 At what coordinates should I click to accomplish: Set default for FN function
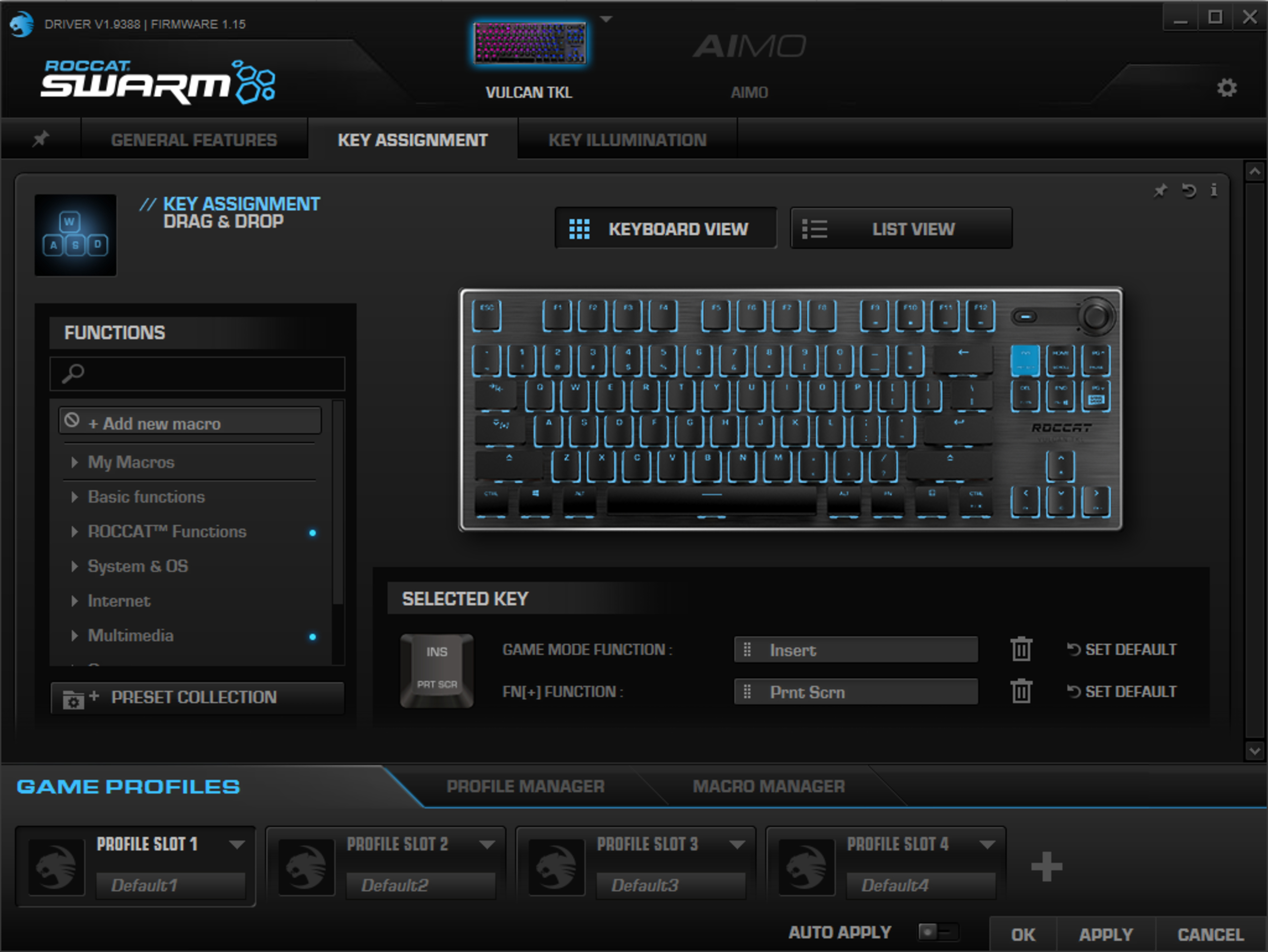point(1122,692)
